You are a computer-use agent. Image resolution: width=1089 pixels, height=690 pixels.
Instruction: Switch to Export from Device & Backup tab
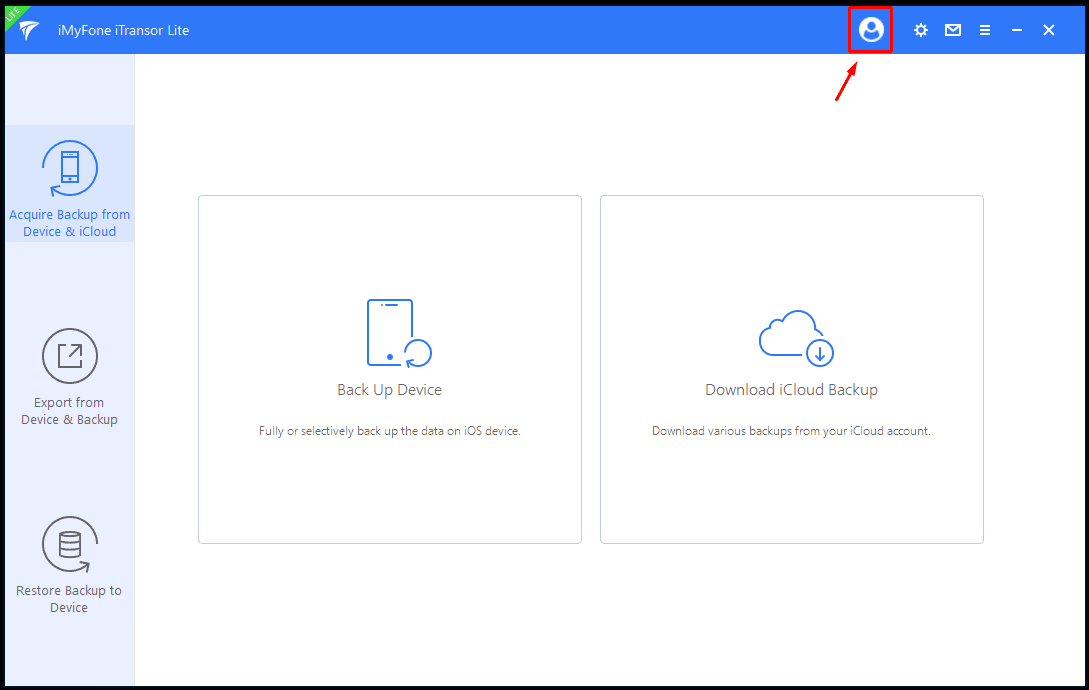click(x=69, y=377)
